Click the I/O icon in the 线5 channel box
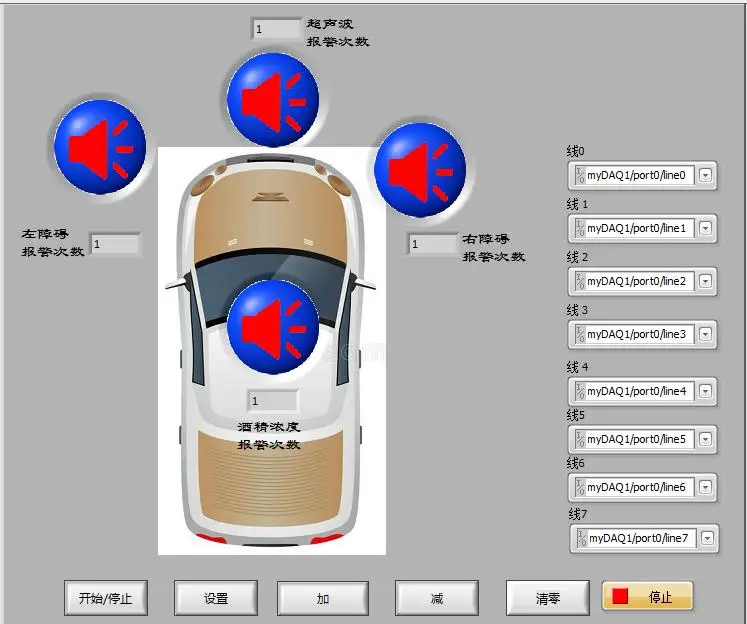The width and height of the screenshot is (747, 624). (580, 439)
